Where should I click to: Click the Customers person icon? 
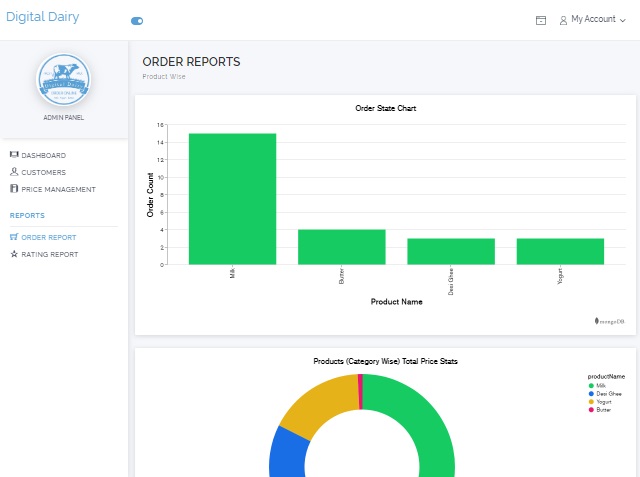(x=14, y=171)
